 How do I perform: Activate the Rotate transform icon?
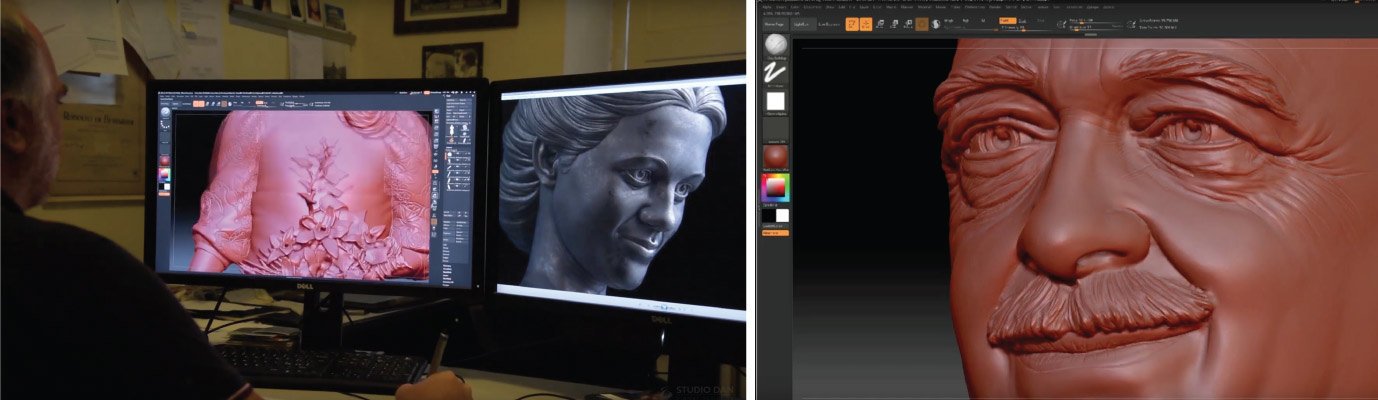pos(908,24)
